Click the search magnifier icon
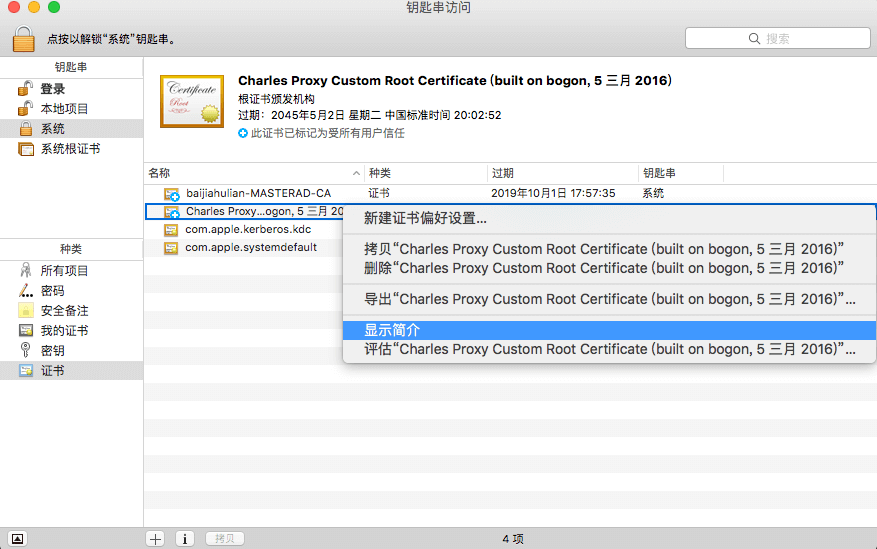877x549 pixels. [754, 39]
